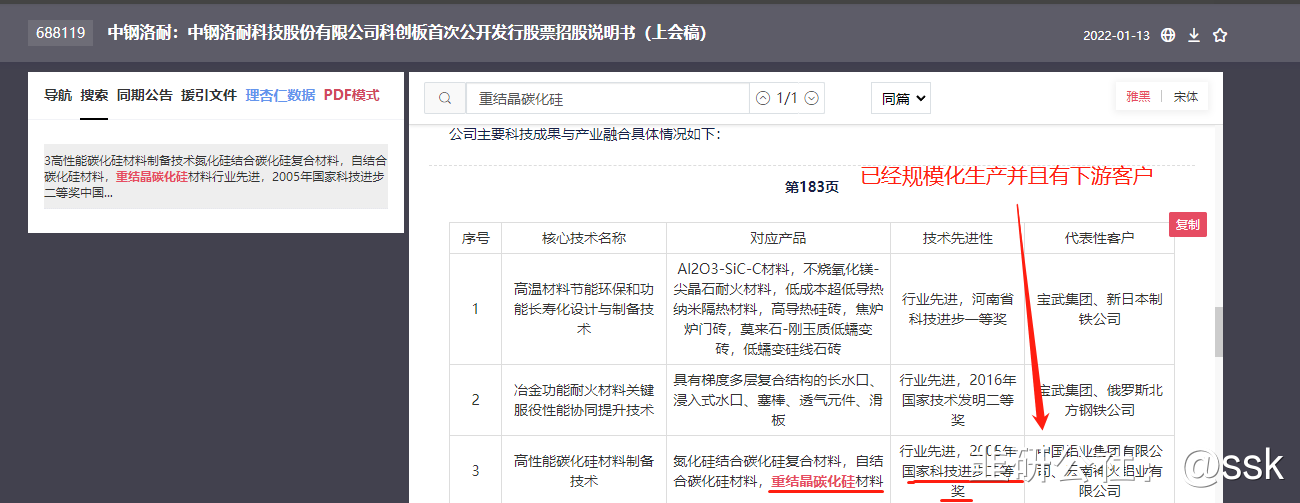
Task: Go to next search match
Action: coord(812,98)
